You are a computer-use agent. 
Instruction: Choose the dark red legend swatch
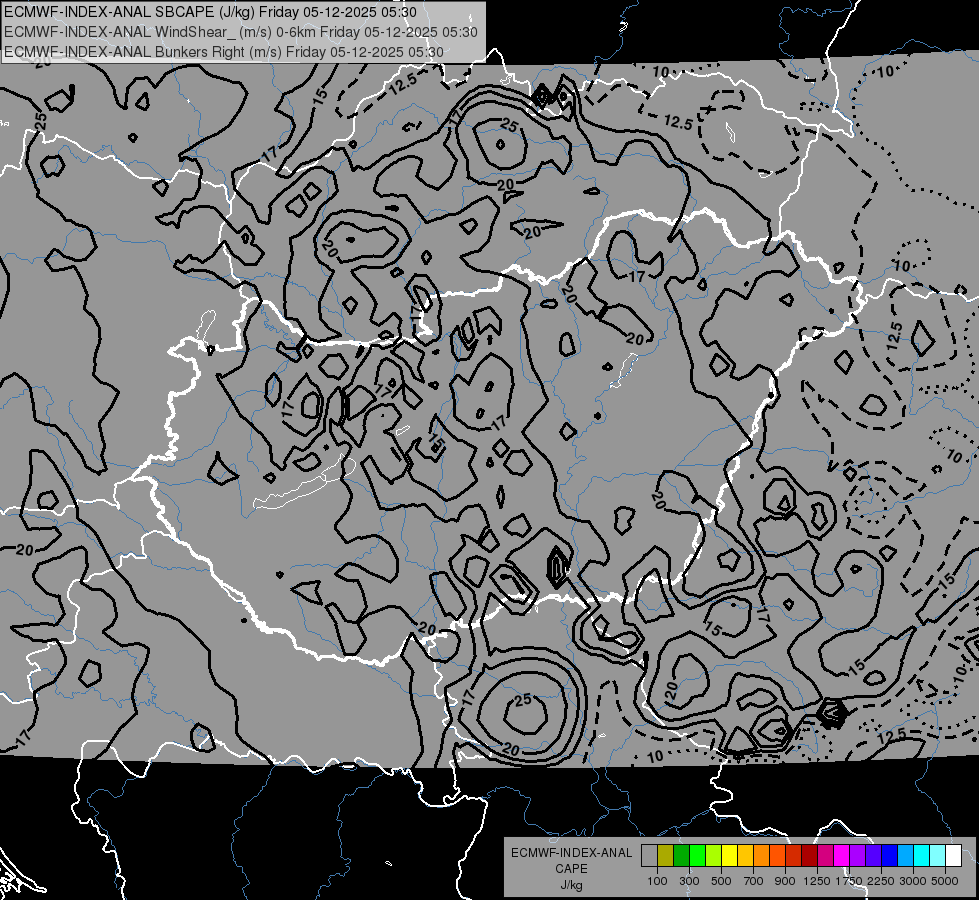pyautogui.click(x=809, y=855)
